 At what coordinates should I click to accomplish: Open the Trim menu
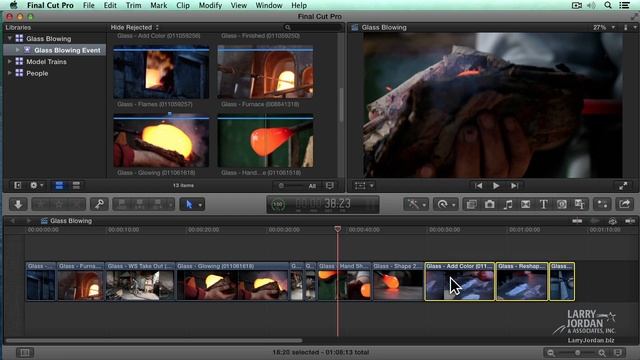(133, 5)
